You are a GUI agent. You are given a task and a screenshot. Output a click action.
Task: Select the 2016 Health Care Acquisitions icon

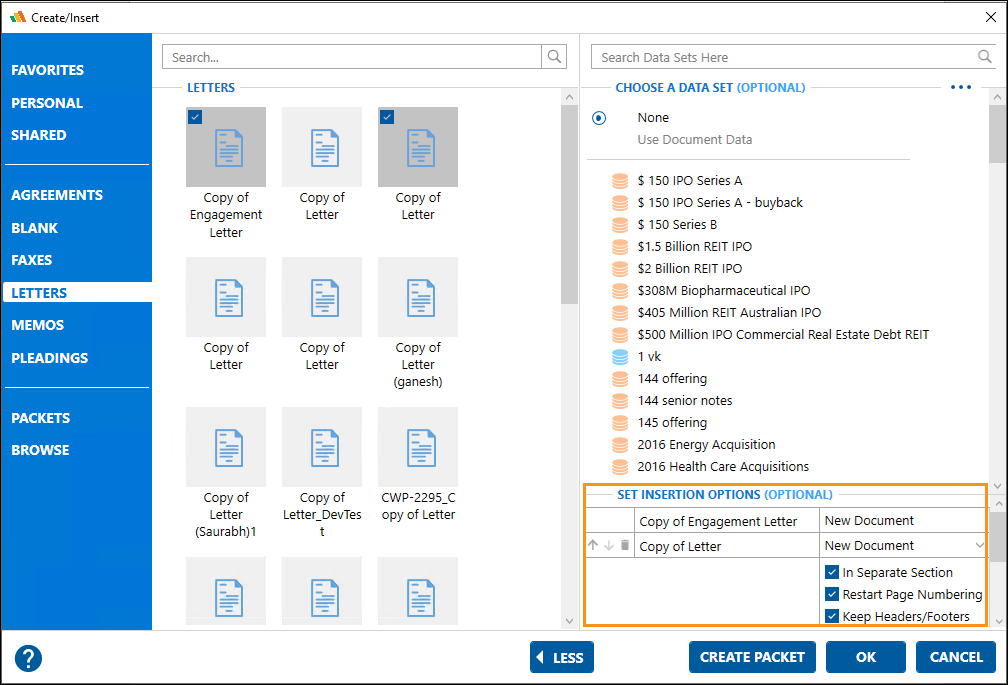coord(620,467)
